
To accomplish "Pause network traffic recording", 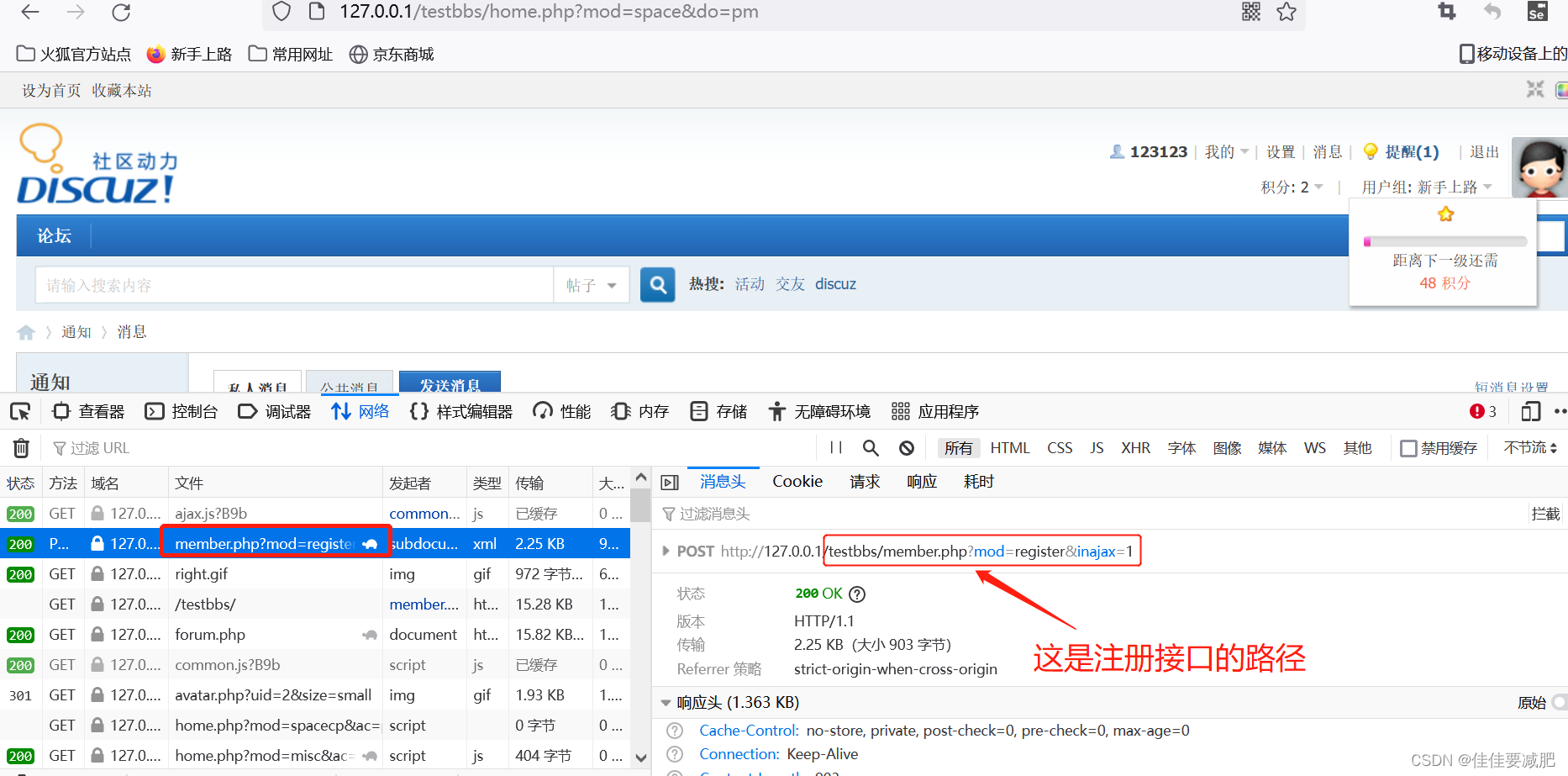I will point(835,448).
